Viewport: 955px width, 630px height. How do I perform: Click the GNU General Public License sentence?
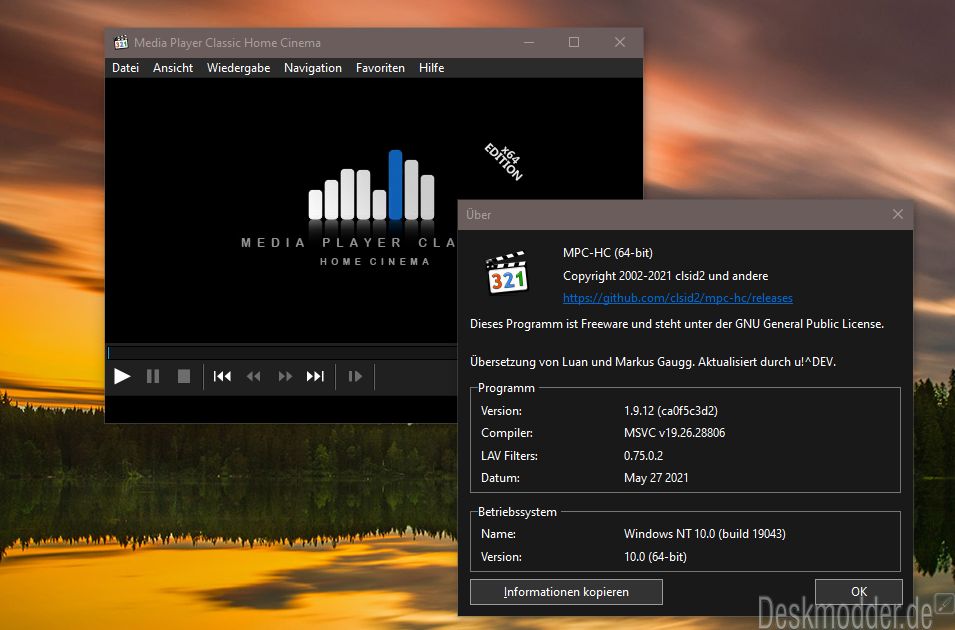(x=677, y=324)
